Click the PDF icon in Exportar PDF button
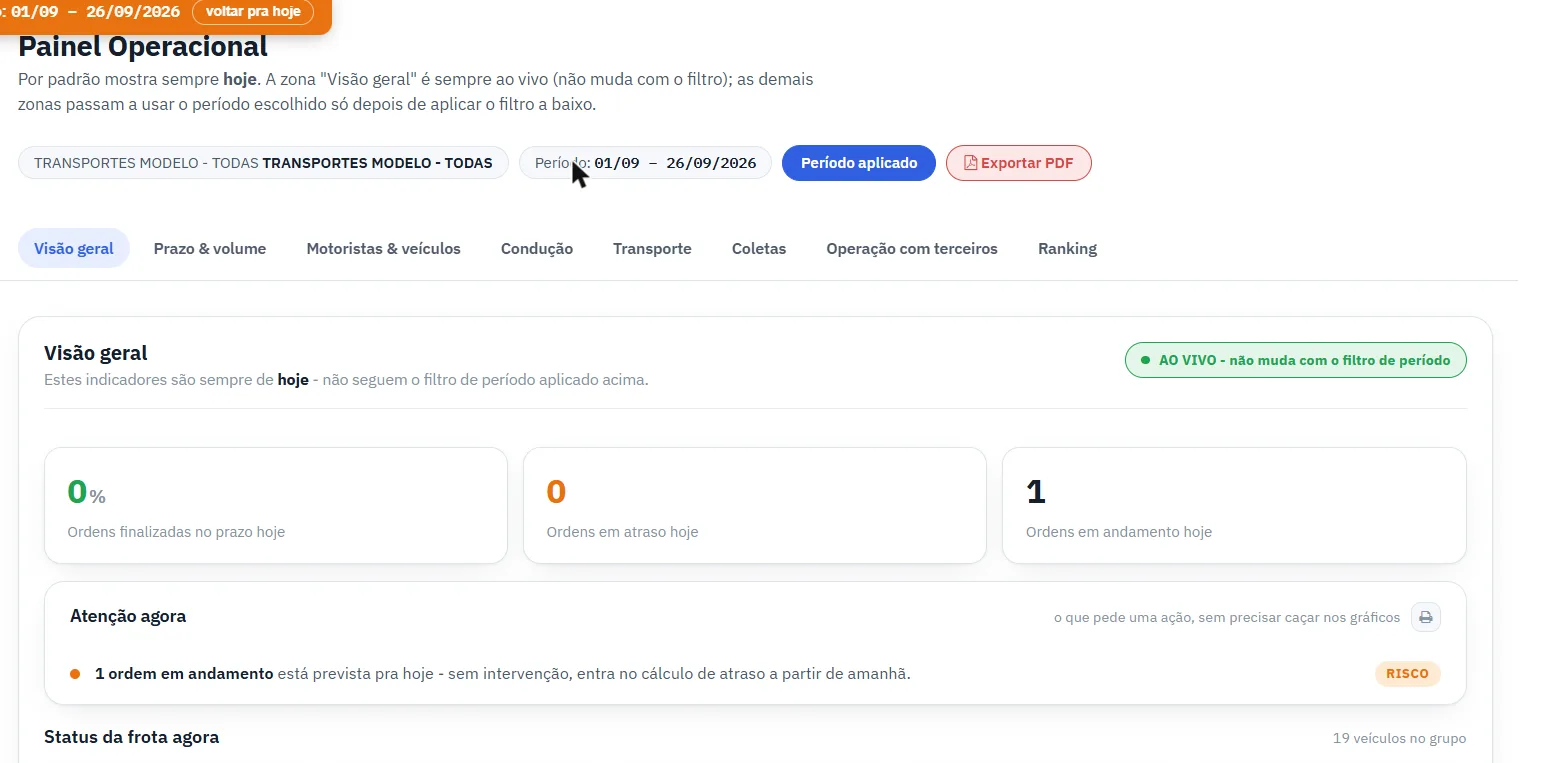The height and width of the screenshot is (763, 1550). click(970, 163)
